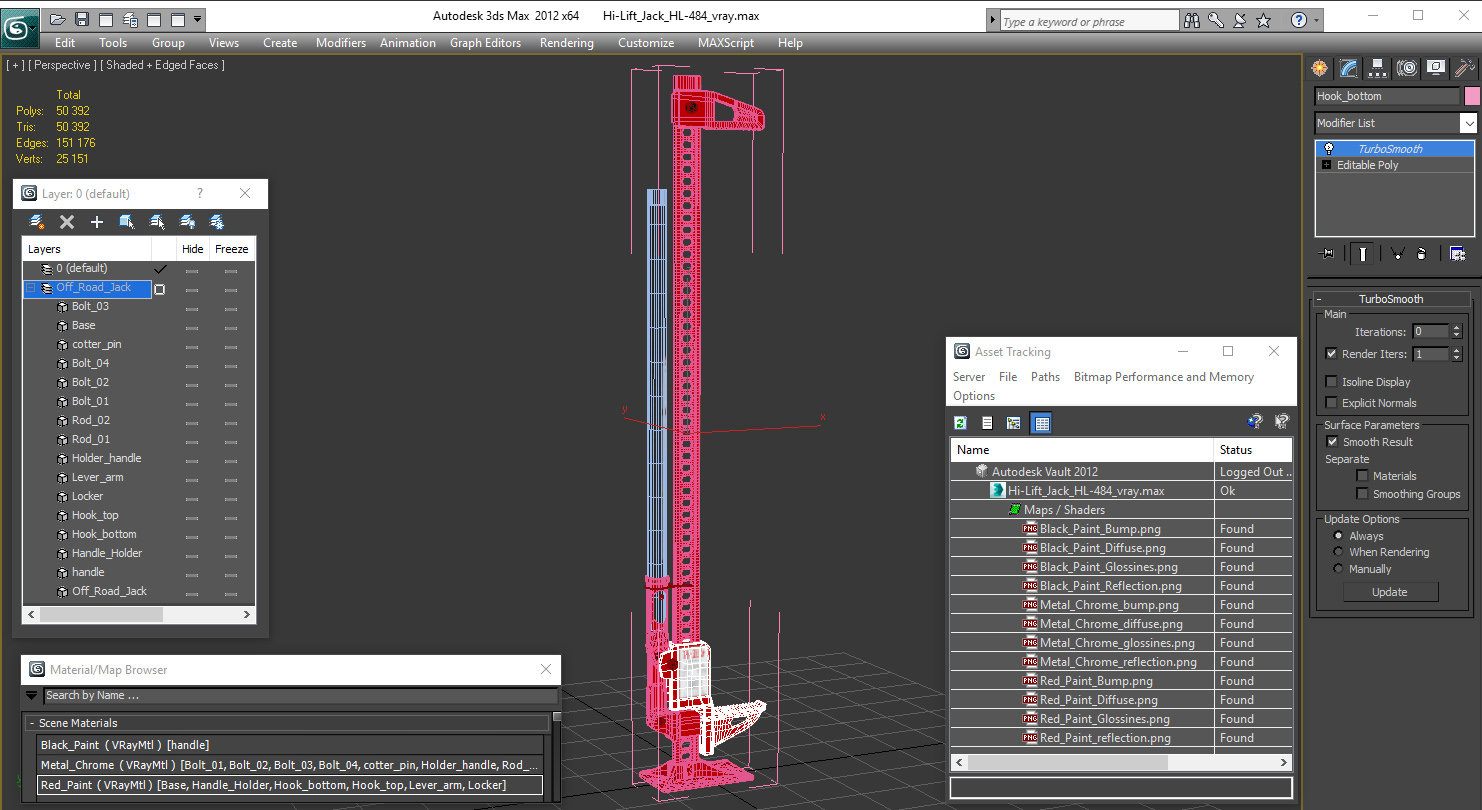Remove modifier from the stack icon
Viewport: 1482px width, 810px height.
click(1421, 254)
